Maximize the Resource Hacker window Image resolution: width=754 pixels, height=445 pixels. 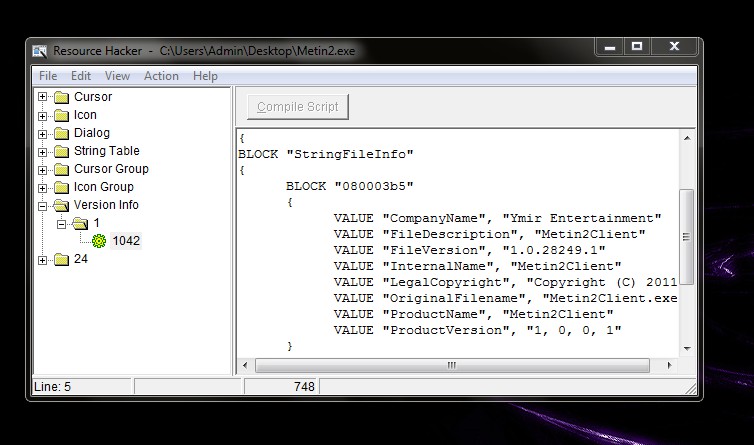click(x=637, y=47)
